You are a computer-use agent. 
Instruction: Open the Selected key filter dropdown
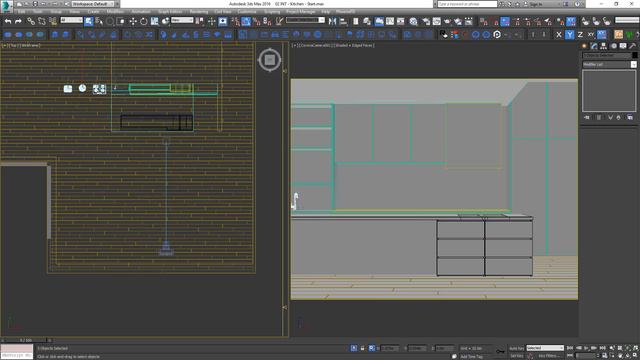click(x=545, y=348)
